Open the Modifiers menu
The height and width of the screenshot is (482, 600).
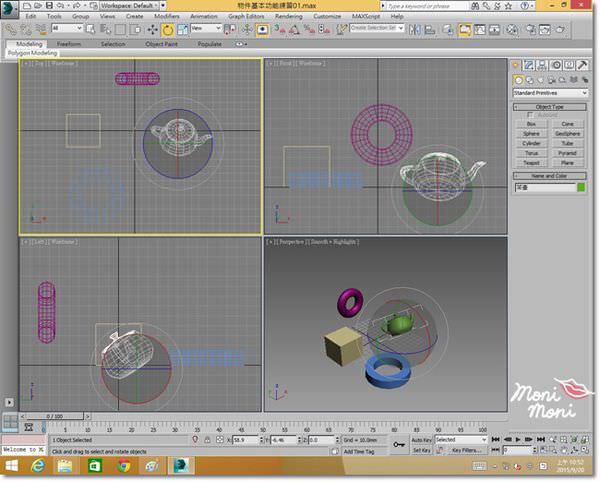(166, 17)
